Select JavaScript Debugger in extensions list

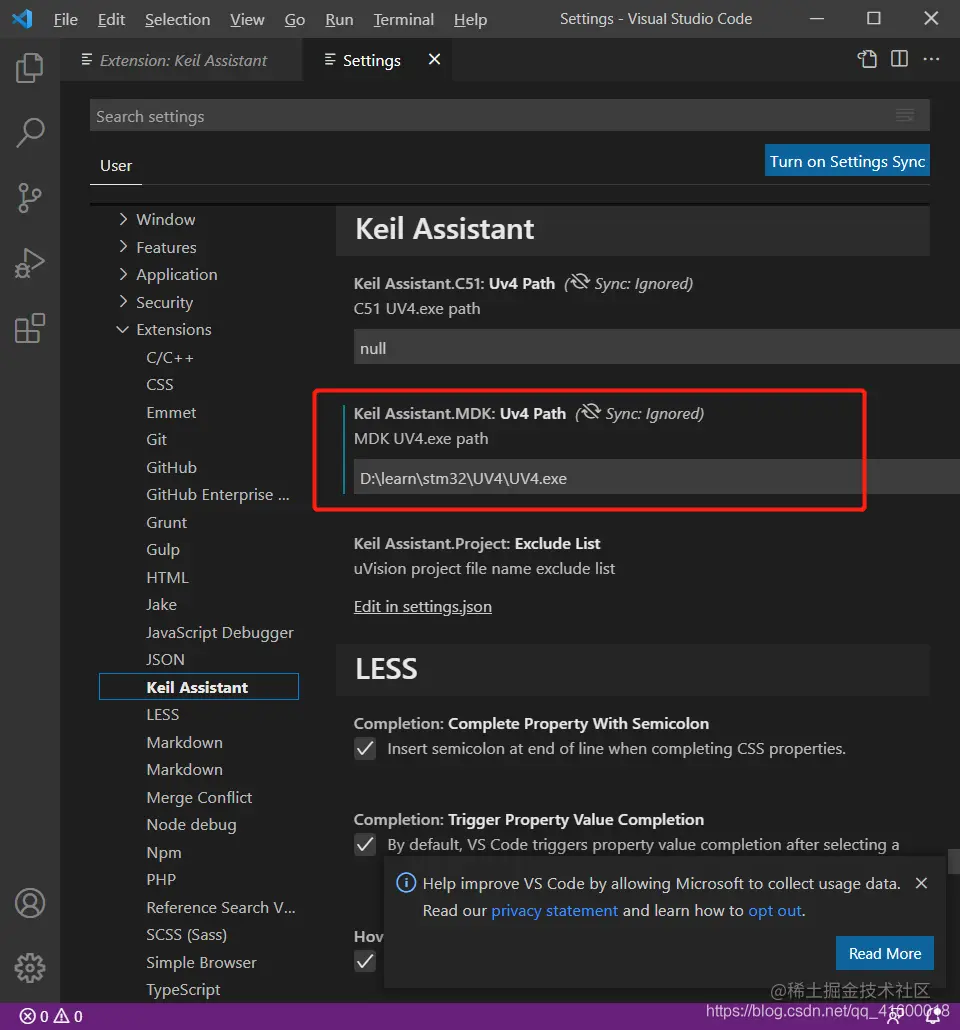click(219, 633)
